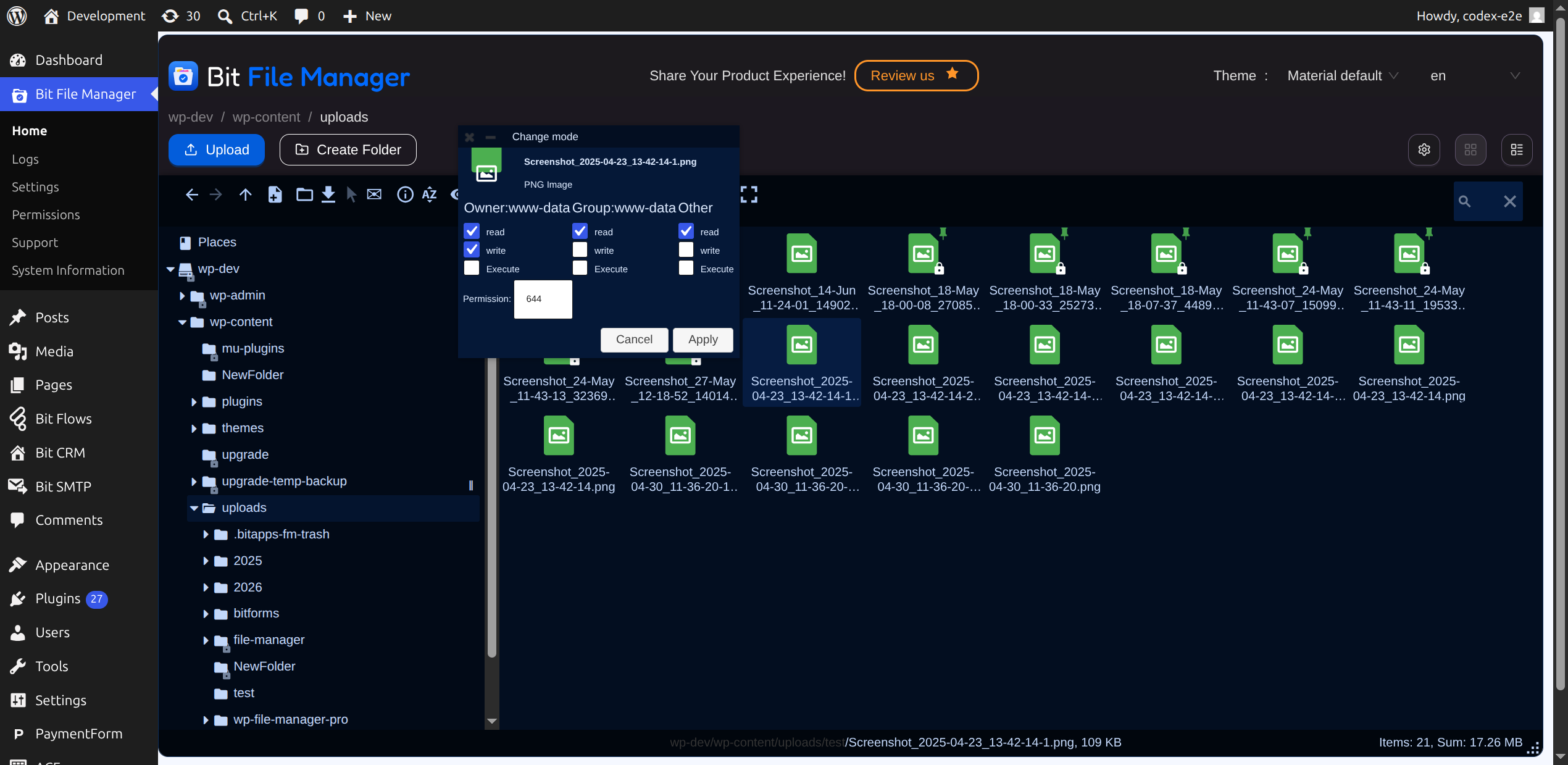Expand the wp-admin folder arrow

pos(182,296)
